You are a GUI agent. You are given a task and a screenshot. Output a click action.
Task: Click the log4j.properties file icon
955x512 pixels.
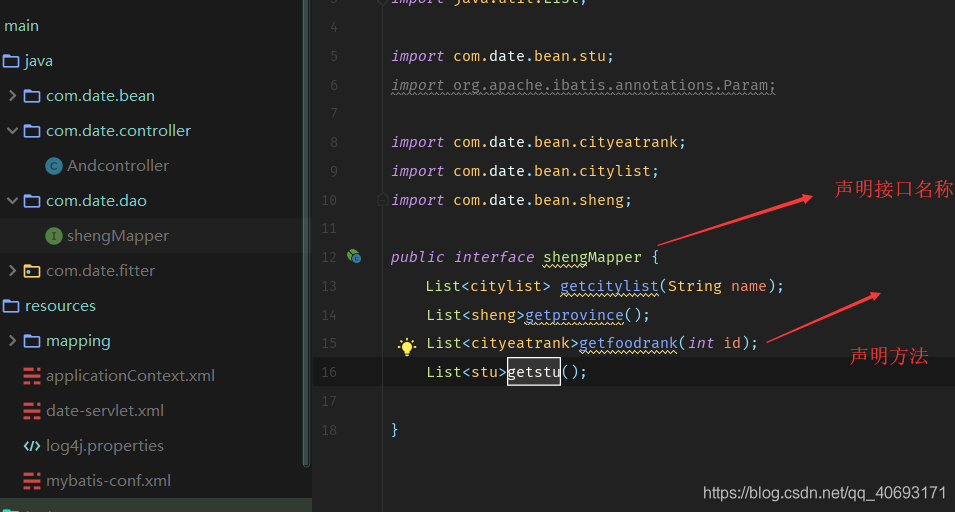(x=32, y=446)
